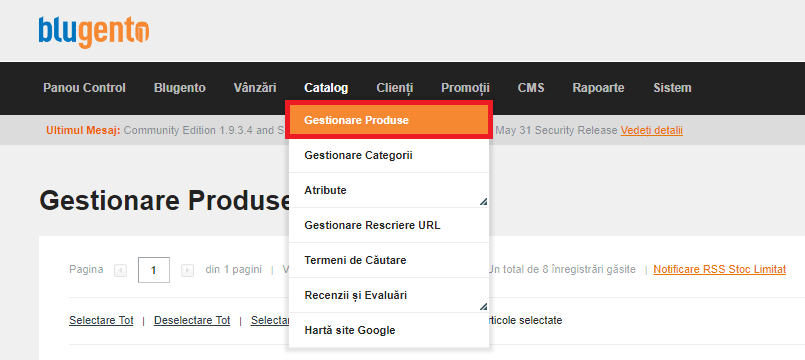Viewport: 805px width, 360px height.
Task: Open Panou Control menu
Action: (84, 88)
